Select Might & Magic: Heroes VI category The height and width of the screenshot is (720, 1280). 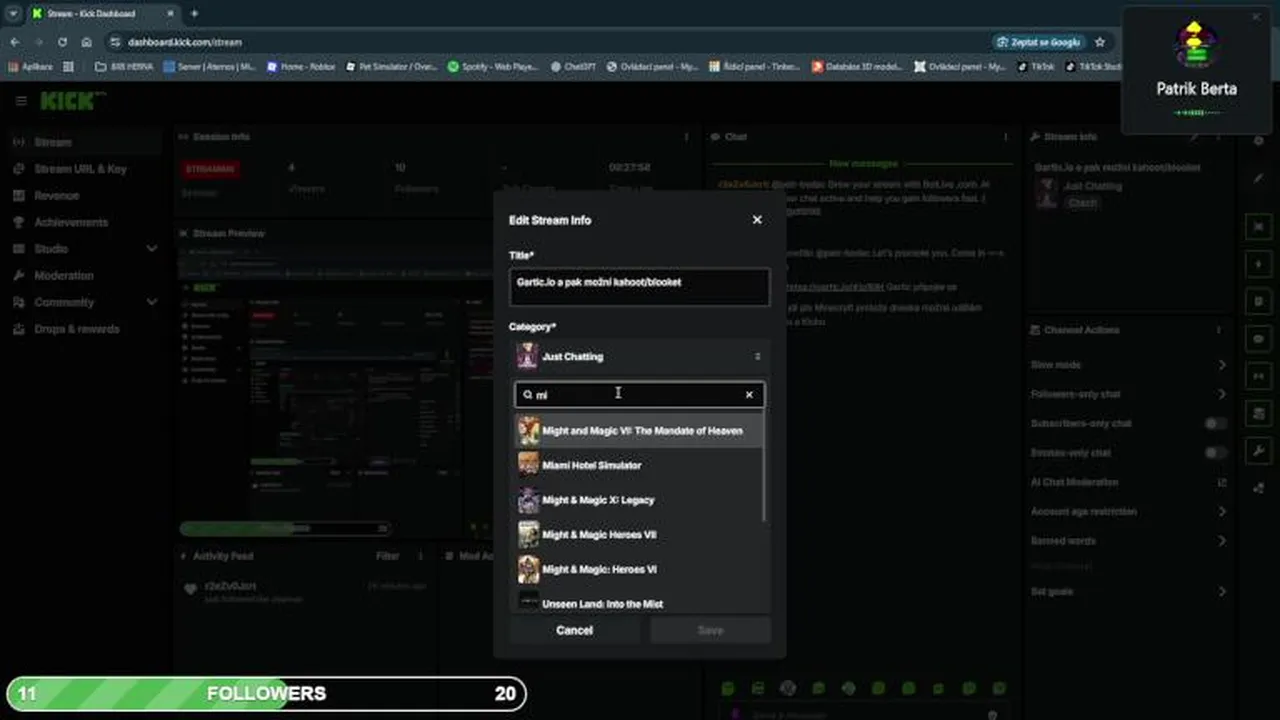pos(638,569)
